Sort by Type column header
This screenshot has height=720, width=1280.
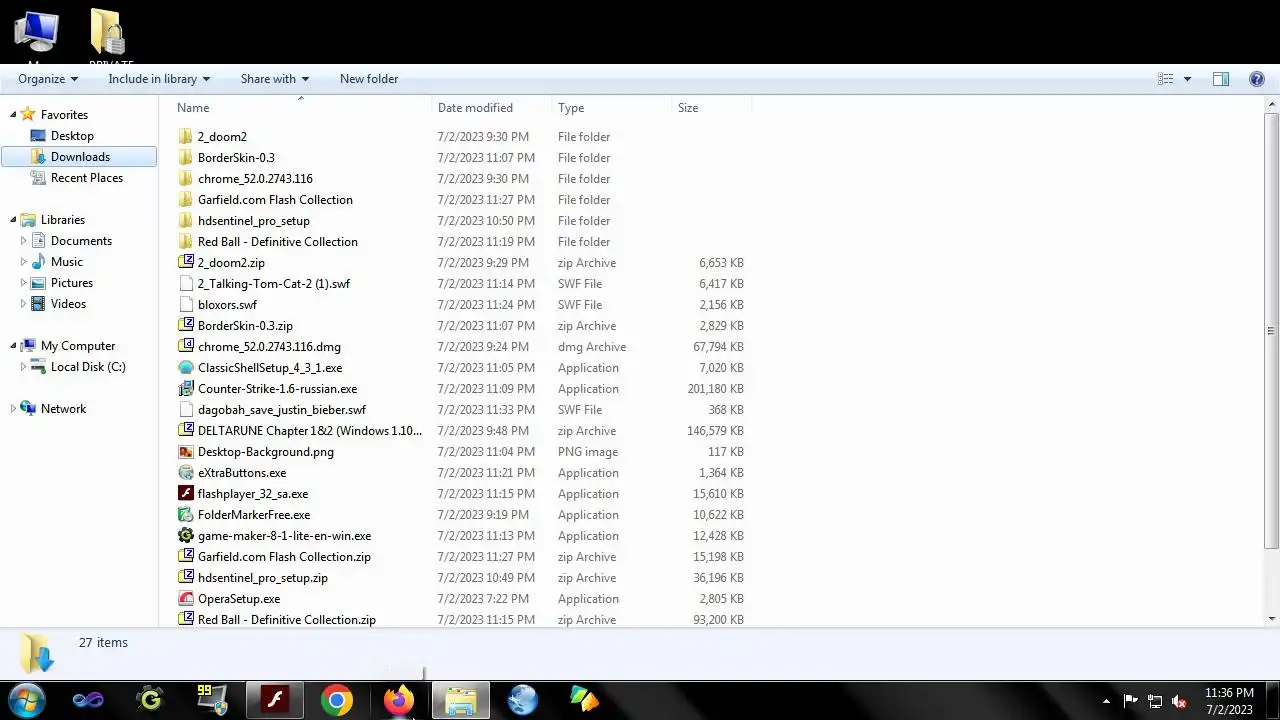point(611,108)
